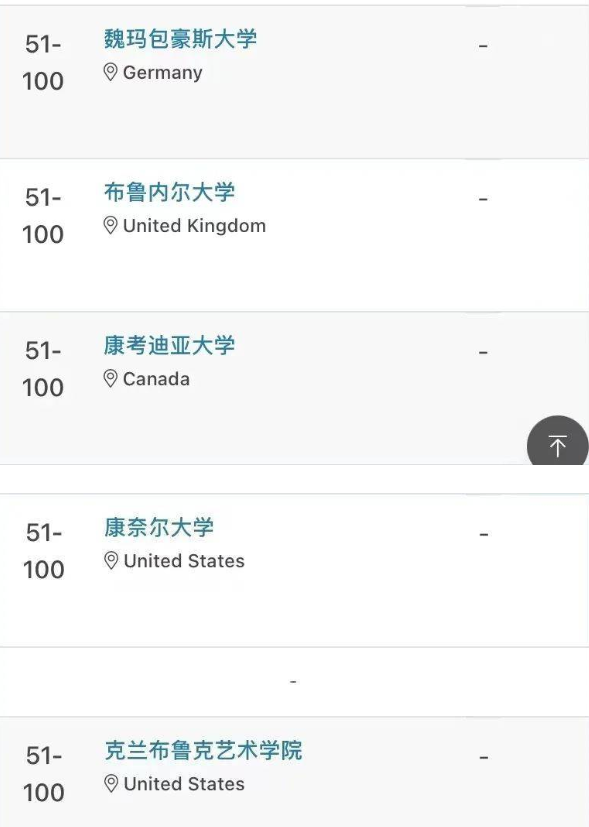Image resolution: width=589 pixels, height=827 pixels.
Task: Click the rank 51-100 of 克兰布鲁克艺术学院
Action: click(x=44, y=774)
